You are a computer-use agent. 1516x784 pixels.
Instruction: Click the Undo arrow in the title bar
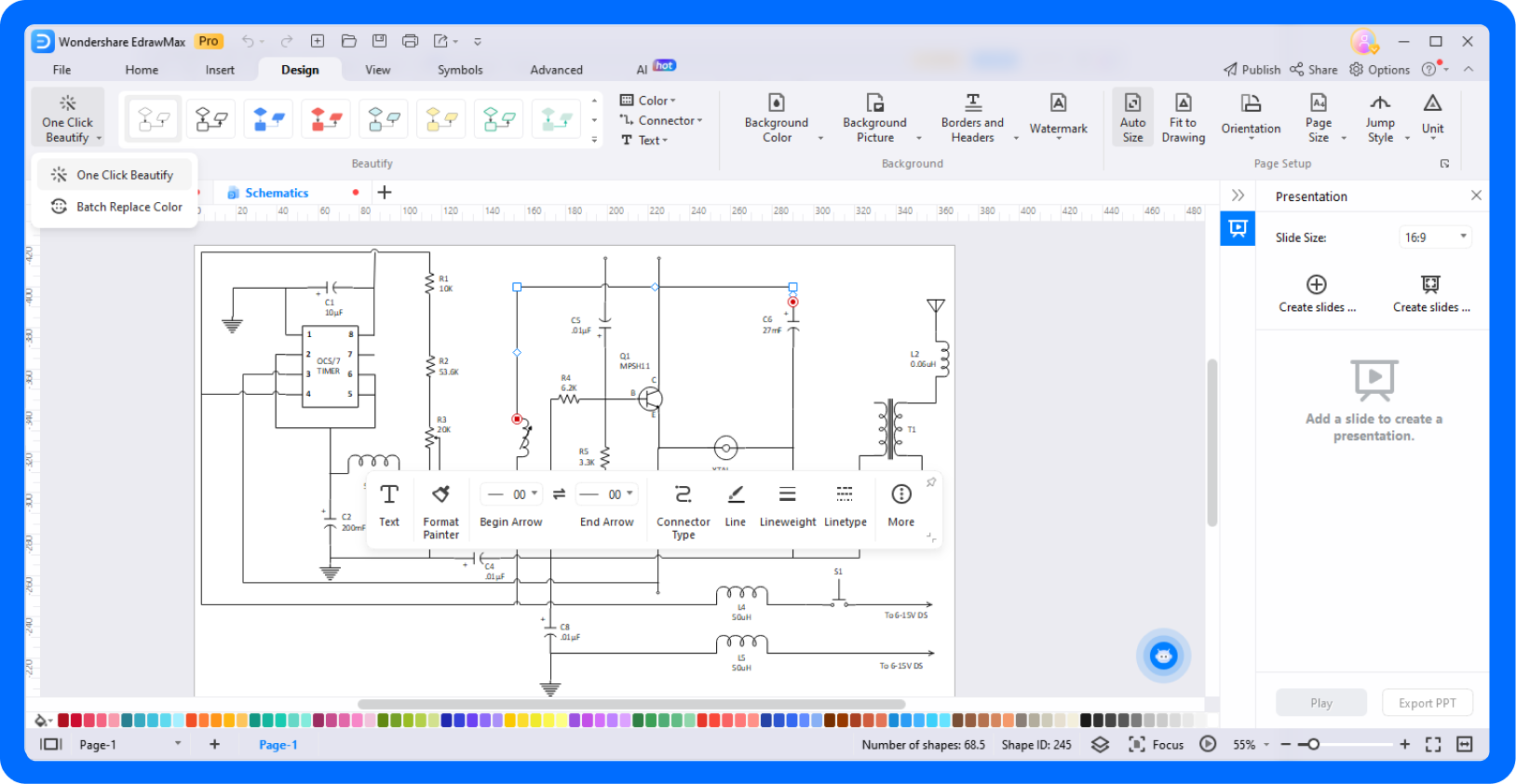pos(248,41)
